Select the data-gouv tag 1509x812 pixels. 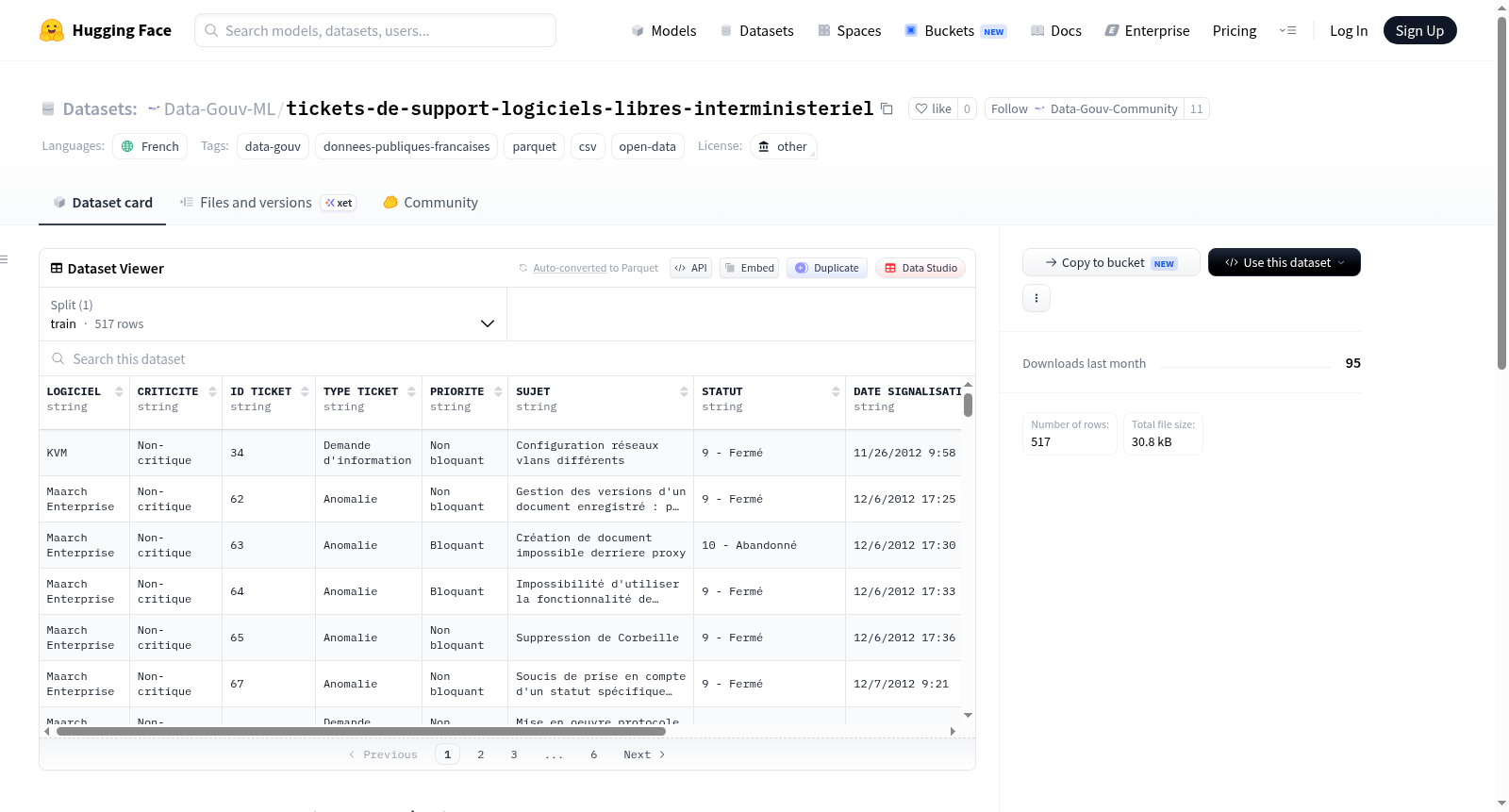click(273, 146)
